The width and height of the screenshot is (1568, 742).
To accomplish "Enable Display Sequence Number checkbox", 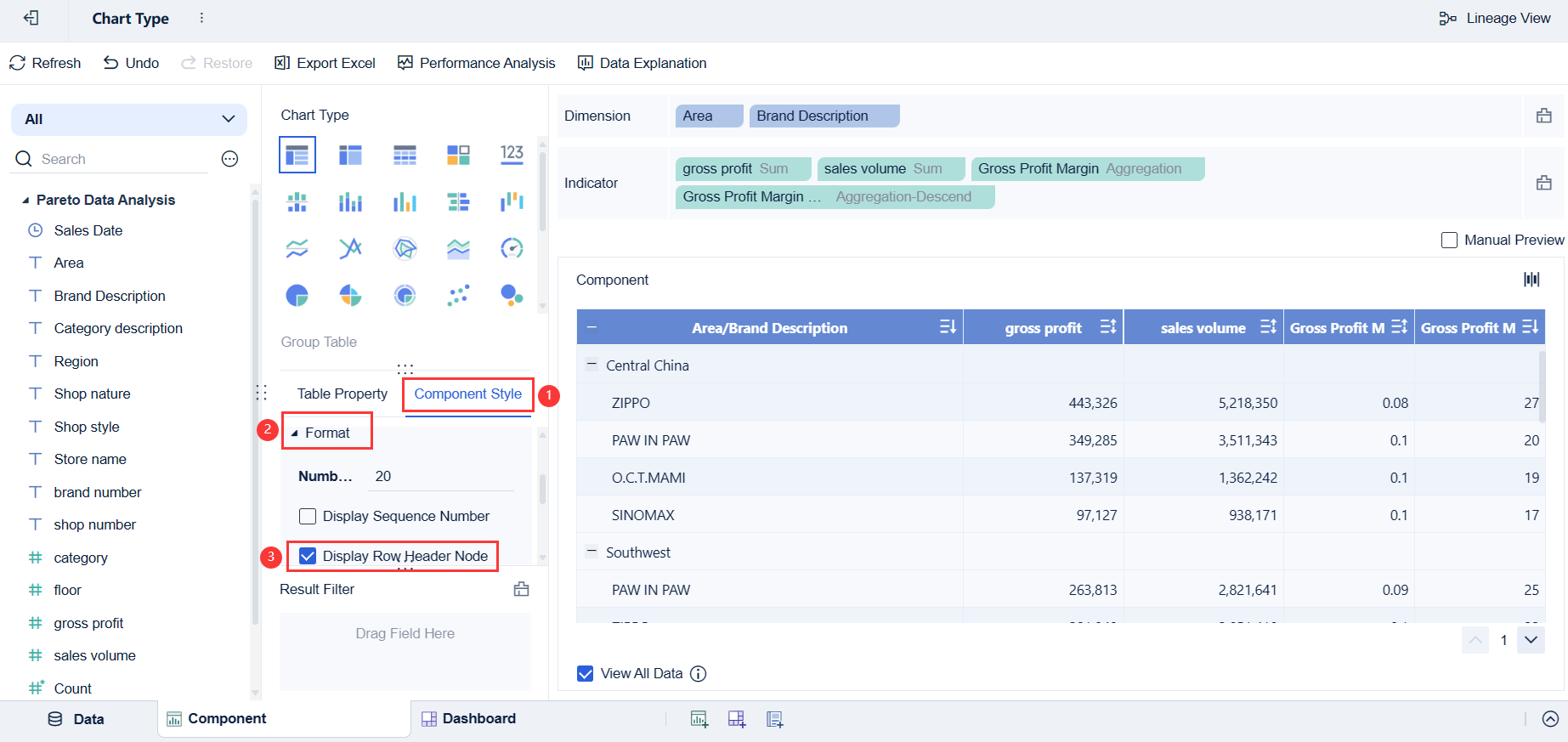I will pyautogui.click(x=308, y=516).
